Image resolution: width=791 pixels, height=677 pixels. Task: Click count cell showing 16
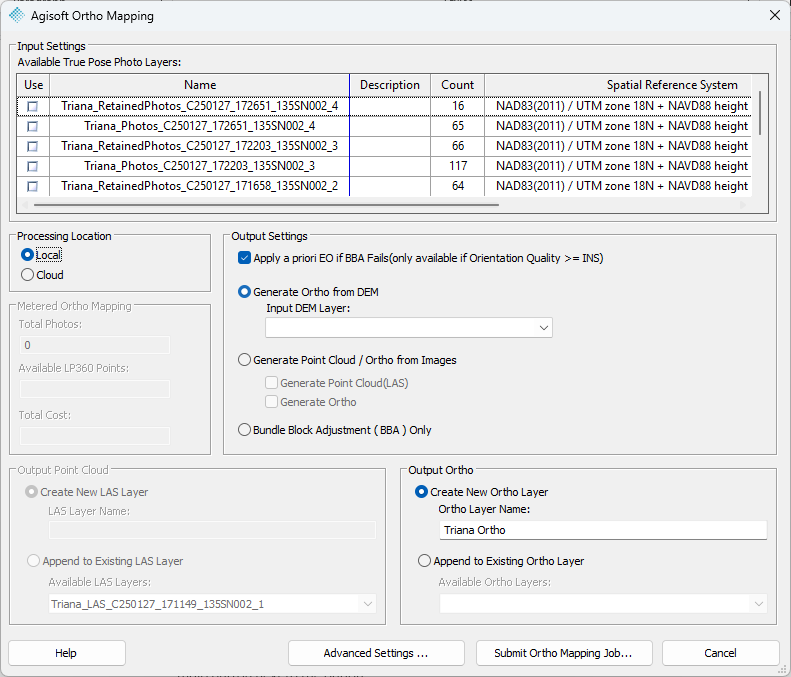(x=458, y=106)
